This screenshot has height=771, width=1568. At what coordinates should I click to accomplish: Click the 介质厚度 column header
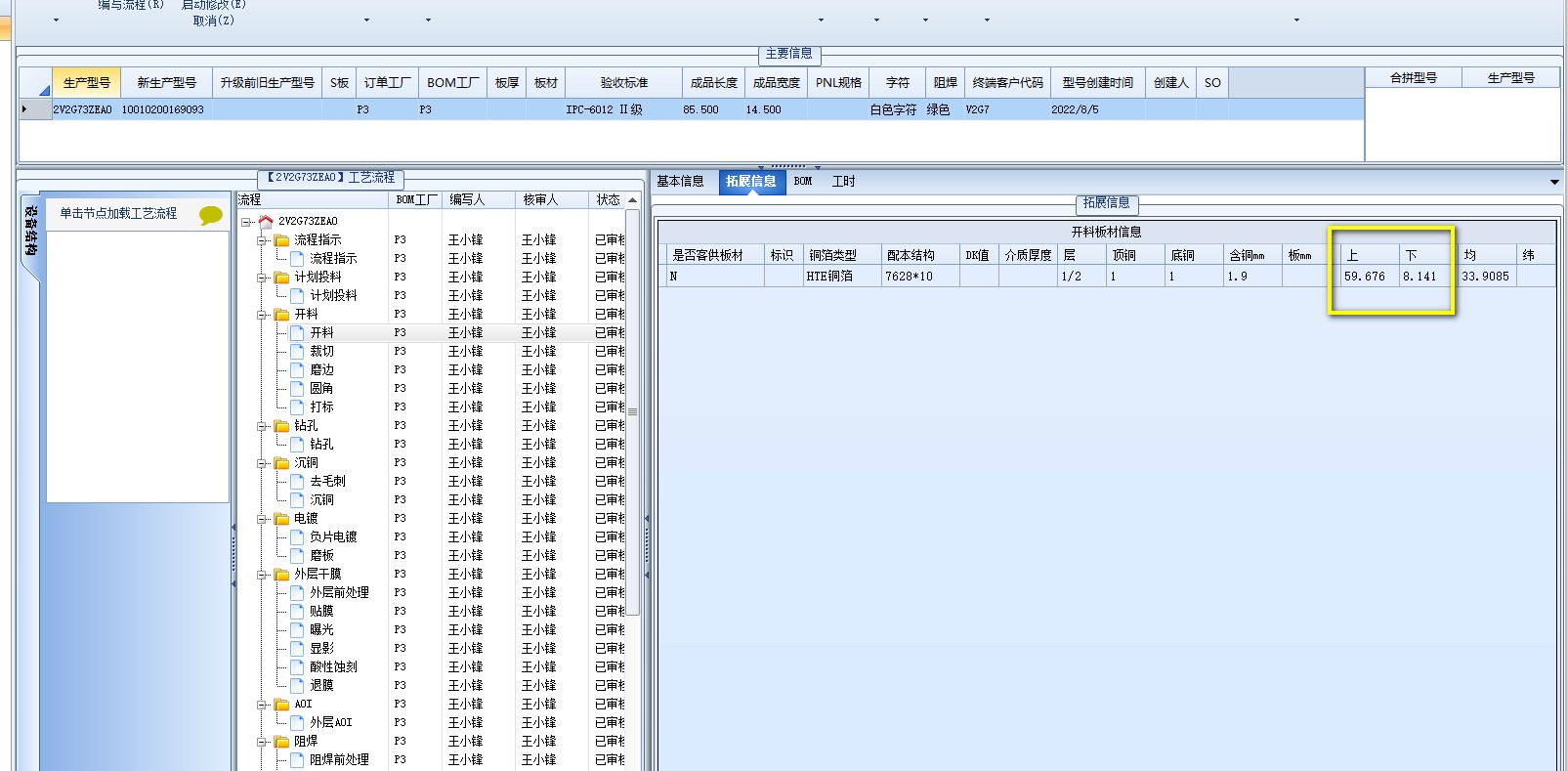point(1028,255)
